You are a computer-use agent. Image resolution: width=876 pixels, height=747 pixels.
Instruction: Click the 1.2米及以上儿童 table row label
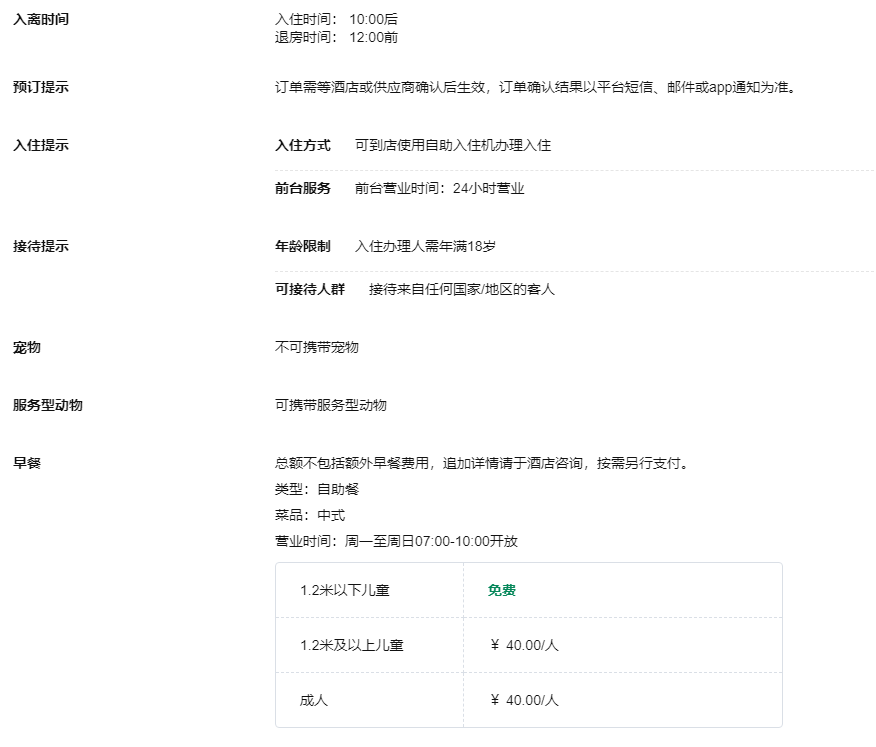[351, 645]
